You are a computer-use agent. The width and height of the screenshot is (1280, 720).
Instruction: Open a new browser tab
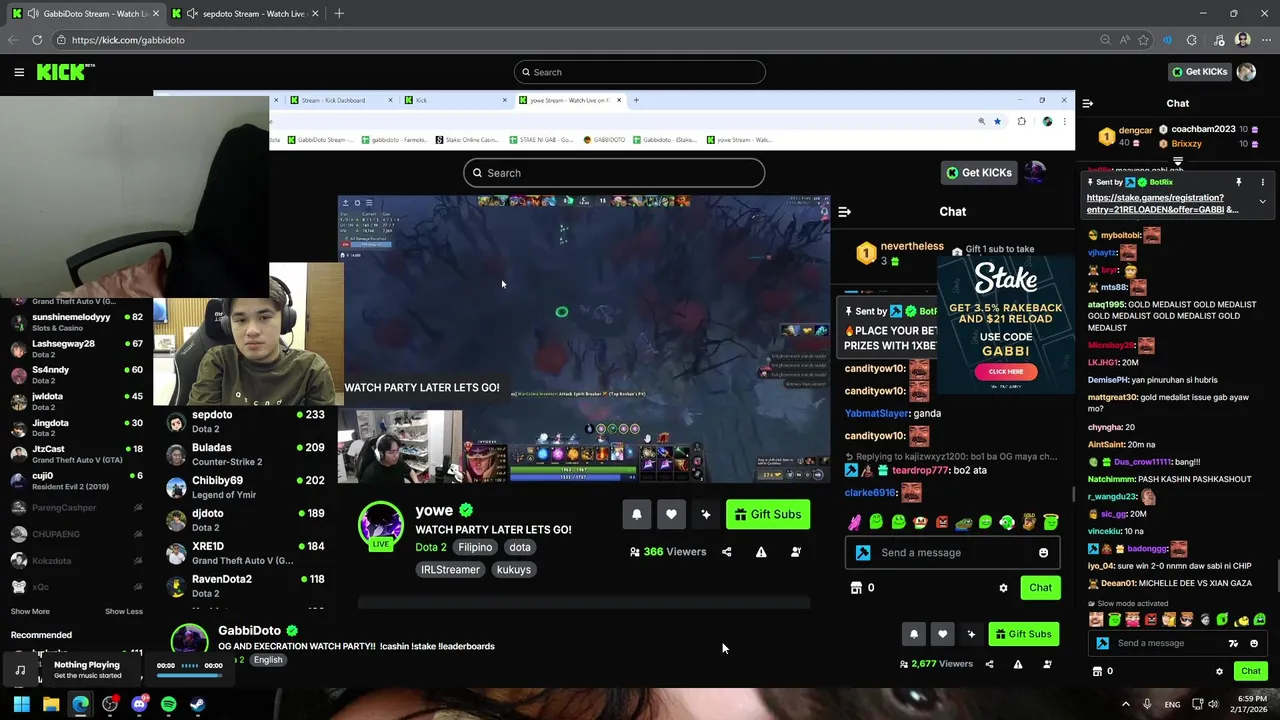point(339,14)
